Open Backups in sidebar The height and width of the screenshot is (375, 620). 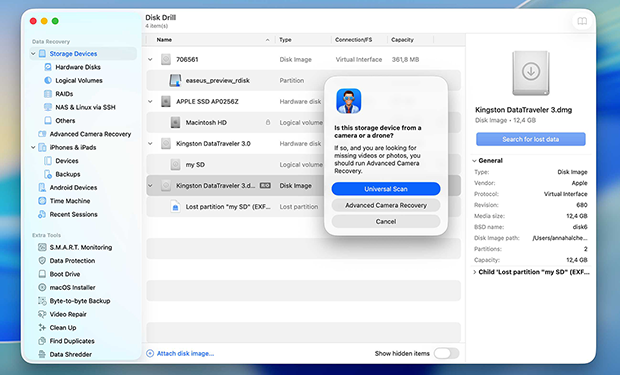68,174
